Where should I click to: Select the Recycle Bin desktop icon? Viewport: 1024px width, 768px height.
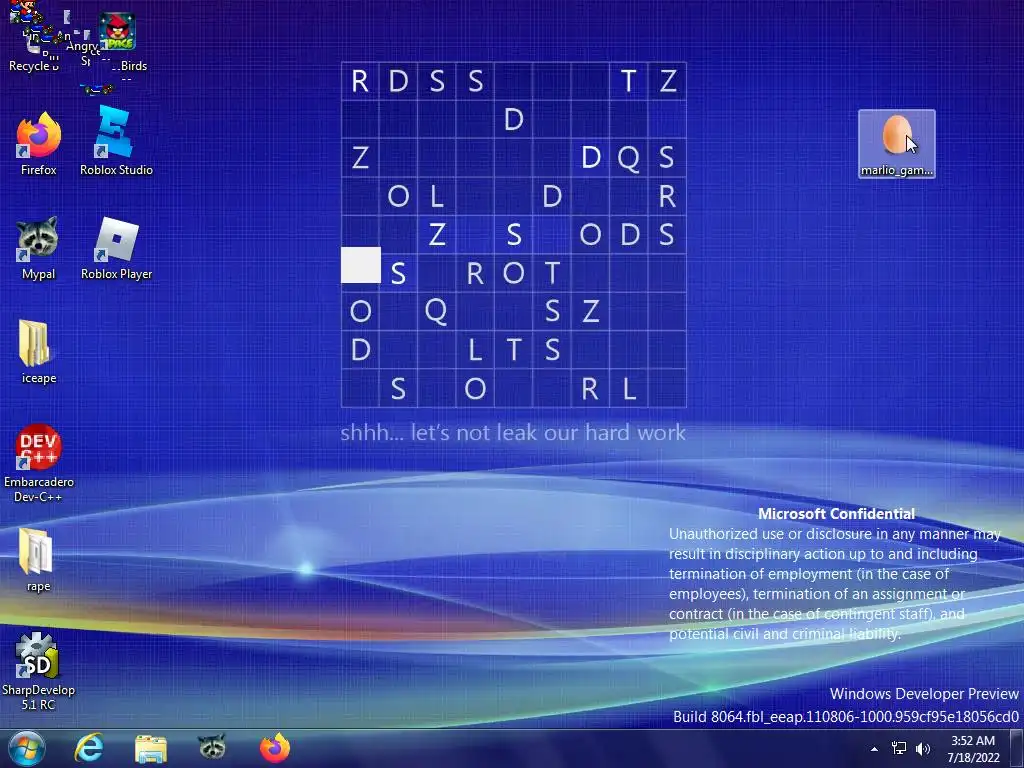tap(33, 40)
